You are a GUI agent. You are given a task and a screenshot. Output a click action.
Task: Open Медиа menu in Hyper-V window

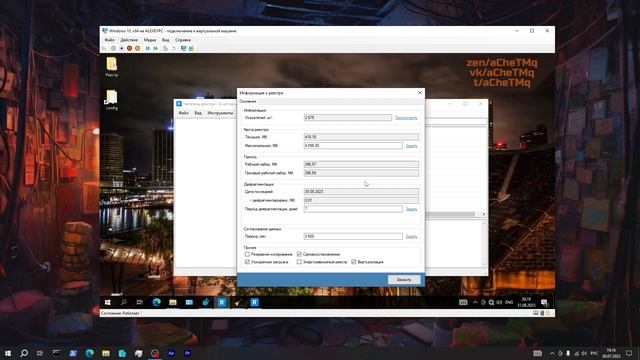coord(150,40)
